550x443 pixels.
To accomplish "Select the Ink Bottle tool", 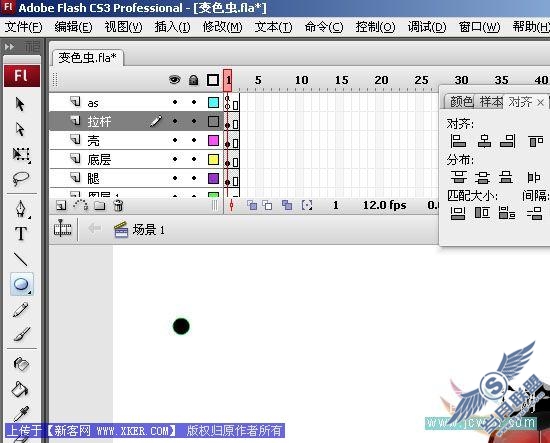I will (x=21, y=364).
